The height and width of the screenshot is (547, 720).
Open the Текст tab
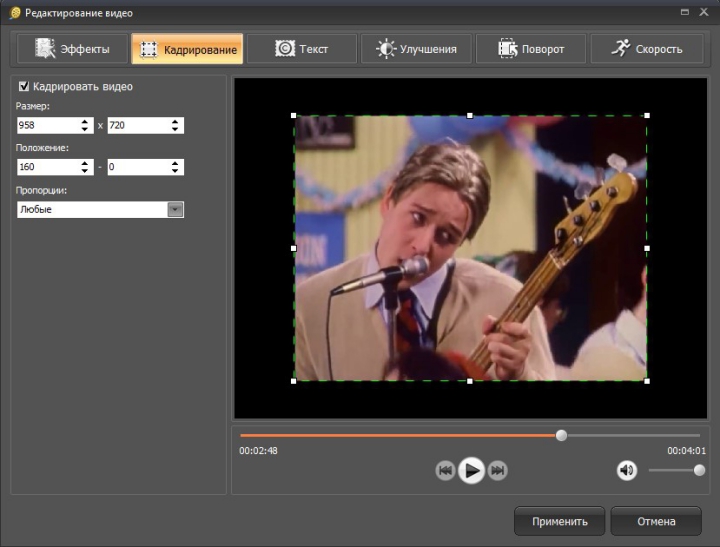coord(302,49)
